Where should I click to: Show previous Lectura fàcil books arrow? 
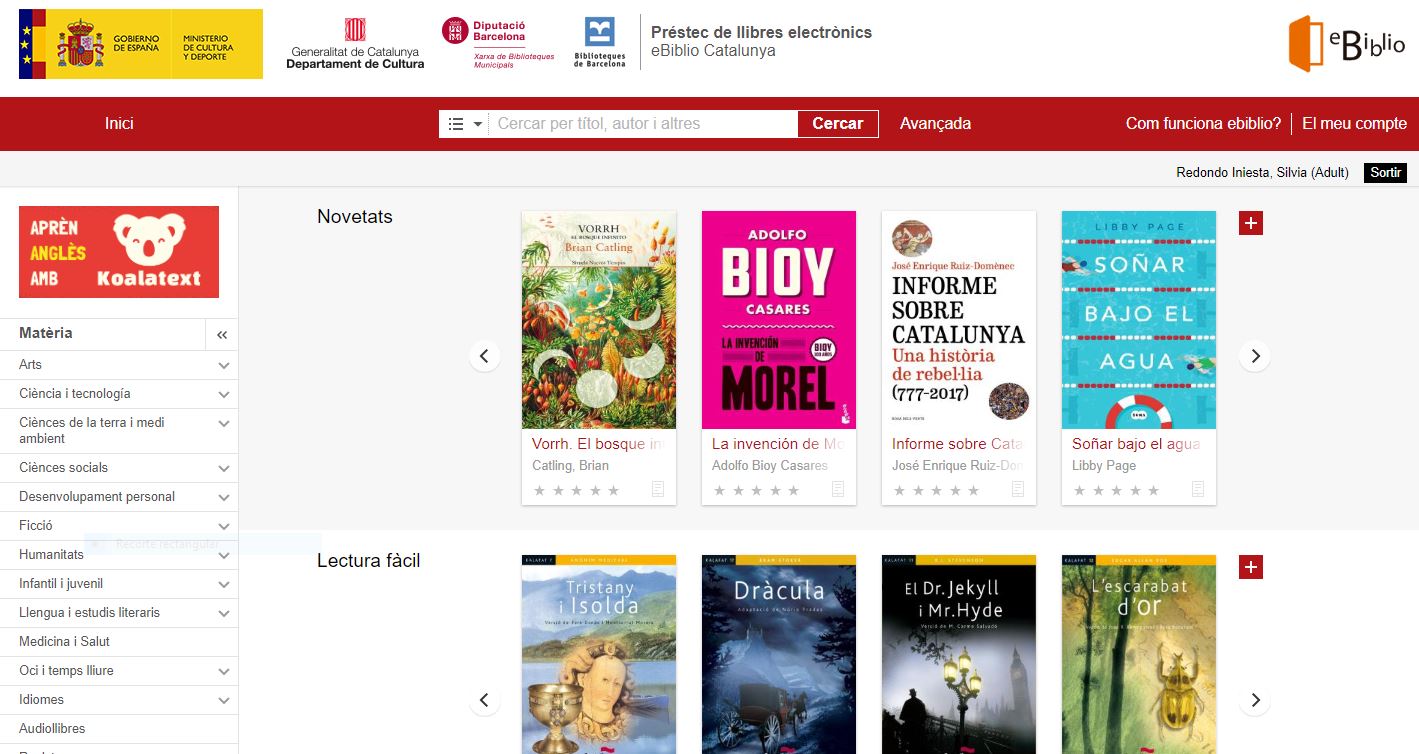point(485,700)
